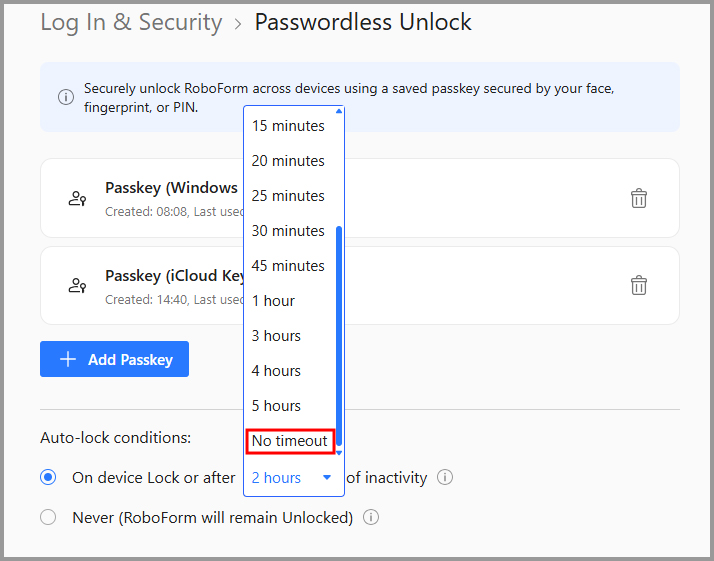Choose '30 minutes' from the timeout list

pyautogui.click(x=288, y=231)
